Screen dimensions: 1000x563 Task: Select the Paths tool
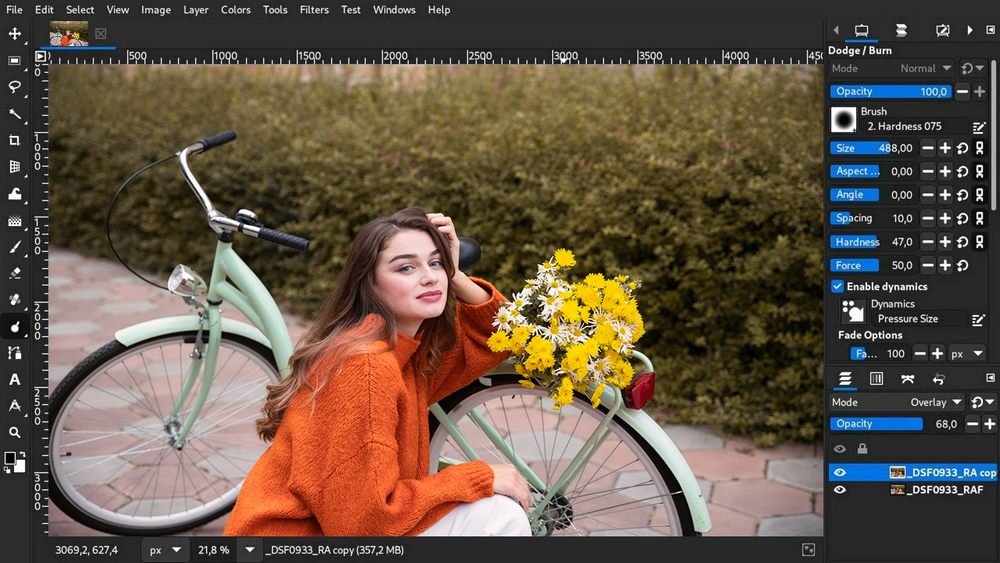15,353
